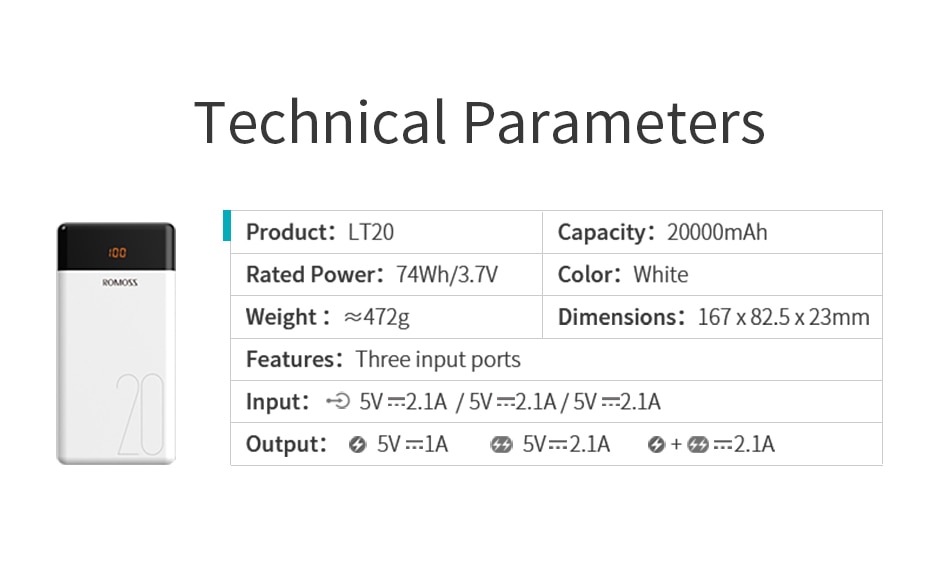The width and height of the screenshot is (930, 561).
Task: Click the power bank product image
Action: 116,343
